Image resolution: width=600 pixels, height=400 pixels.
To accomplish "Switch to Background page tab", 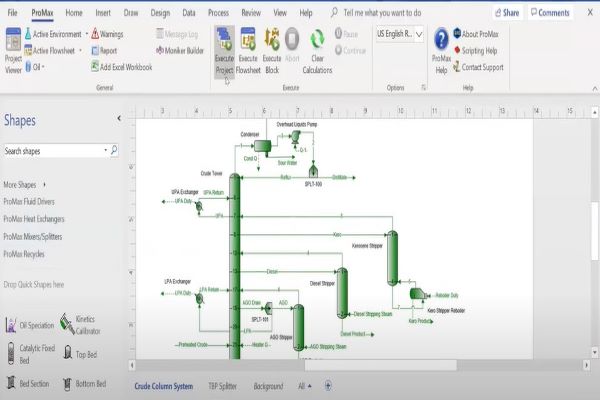I will click(268, 386).
